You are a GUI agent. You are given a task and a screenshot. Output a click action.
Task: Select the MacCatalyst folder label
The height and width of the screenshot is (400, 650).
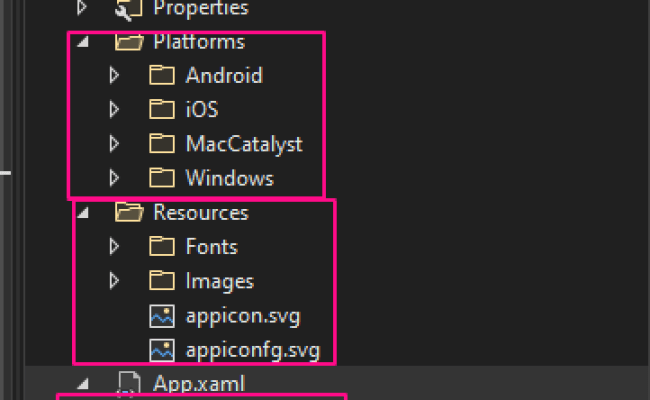coord(244,145)
